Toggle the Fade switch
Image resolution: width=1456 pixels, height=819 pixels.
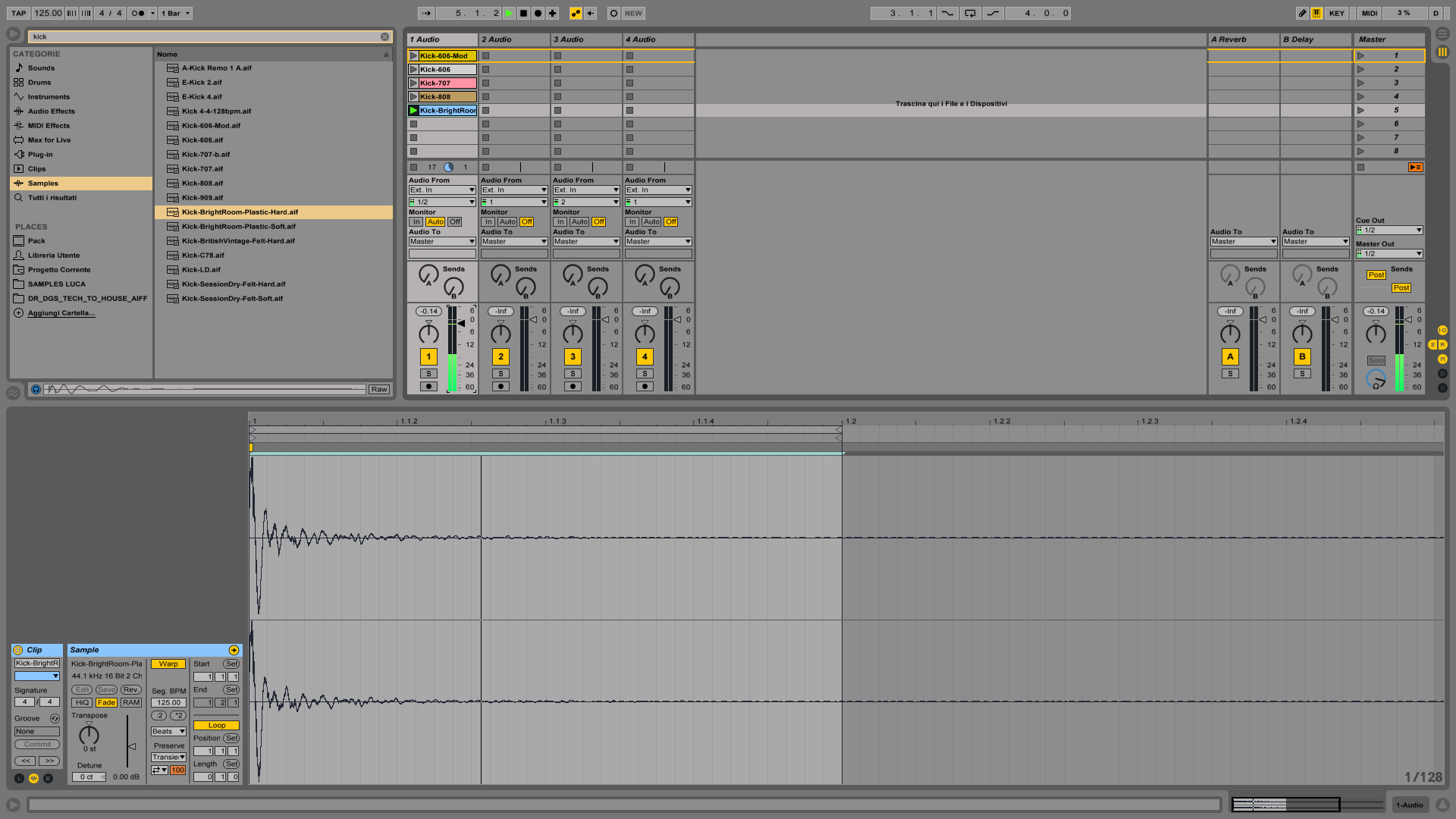[106, 702]
